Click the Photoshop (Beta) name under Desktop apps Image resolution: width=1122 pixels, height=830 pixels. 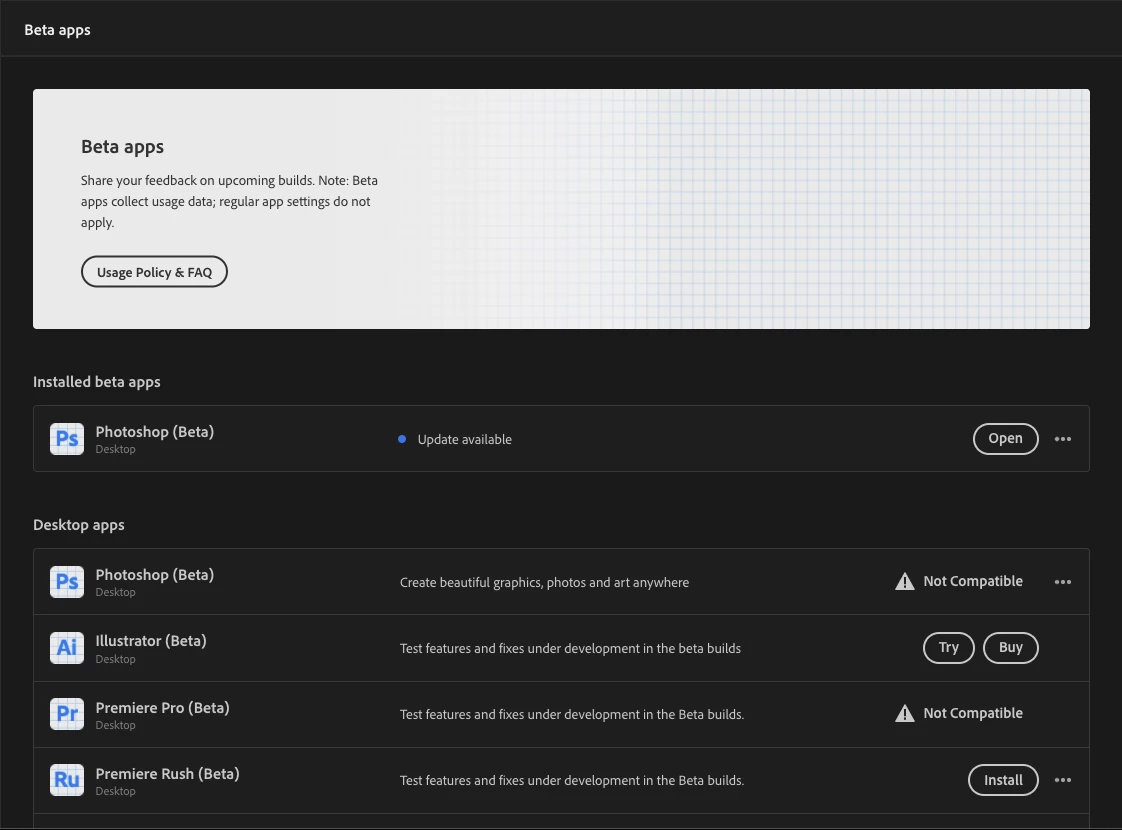(155, 575)
